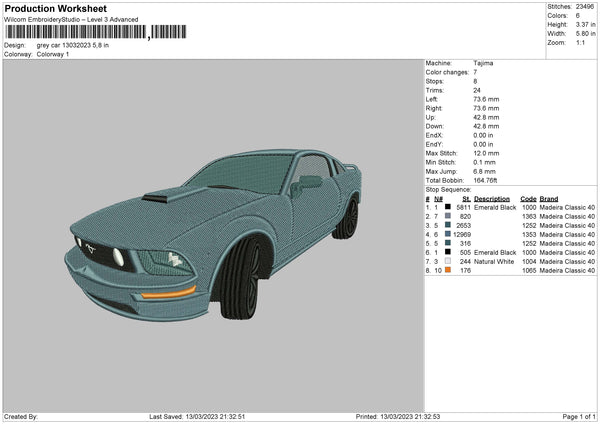Click the EndX value "0.00 in"
This screenshot has height=424, width=600.
tap(483, 135)
